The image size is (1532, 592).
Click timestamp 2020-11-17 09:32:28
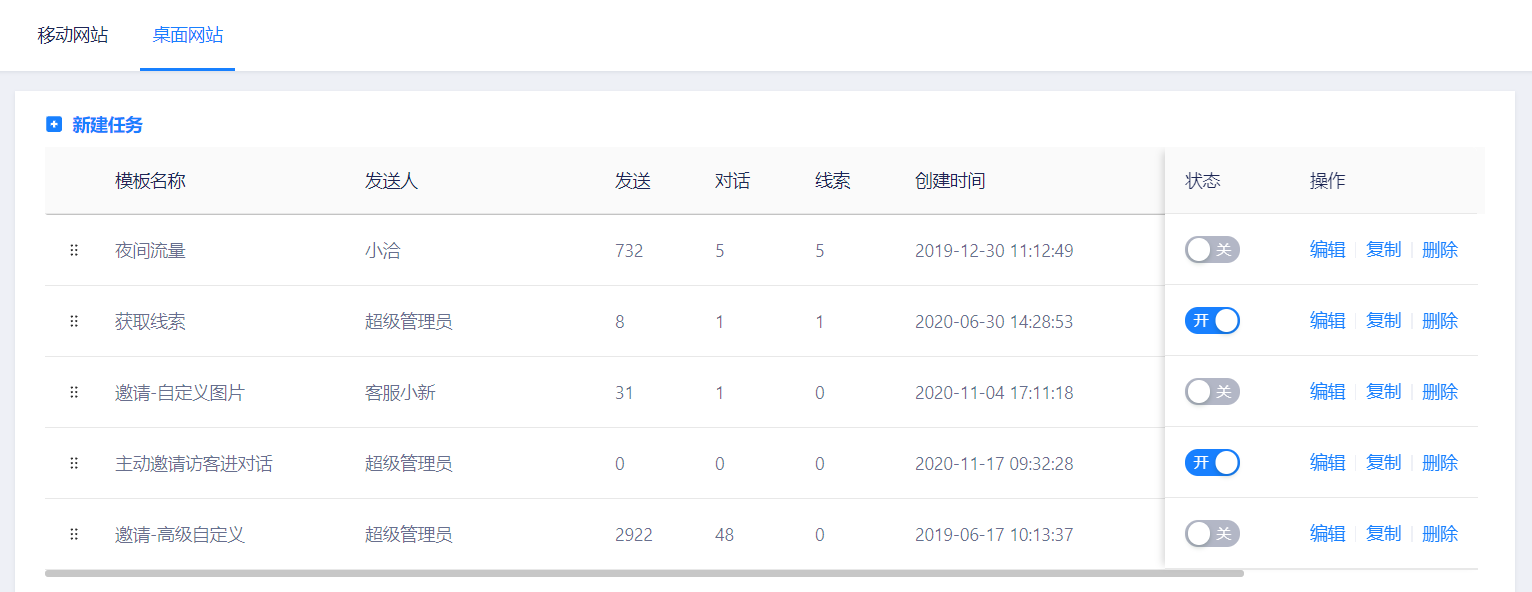[x=994, y=464]
